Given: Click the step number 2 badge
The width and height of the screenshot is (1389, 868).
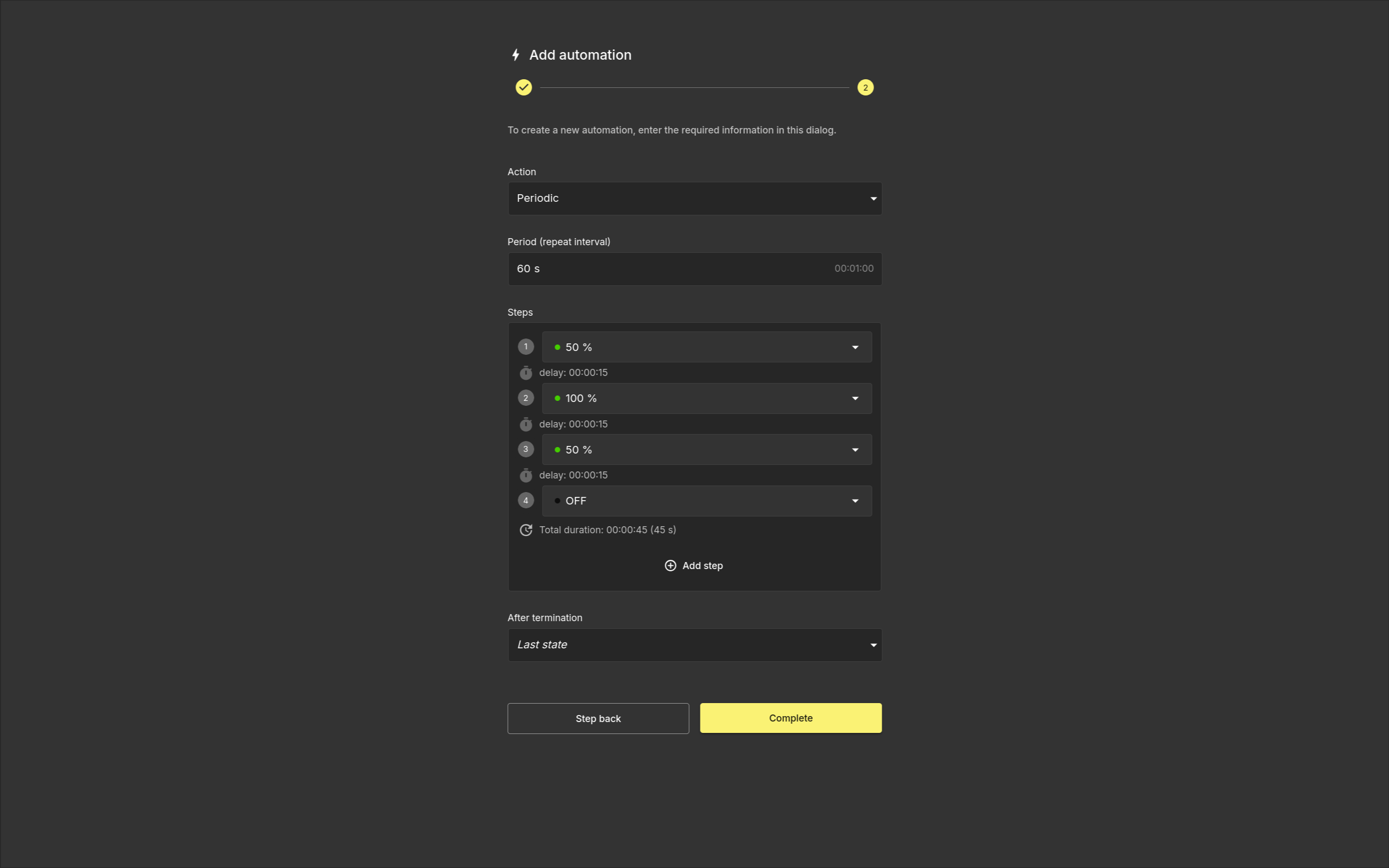Looking at the screenshot, I should point(526,398).
